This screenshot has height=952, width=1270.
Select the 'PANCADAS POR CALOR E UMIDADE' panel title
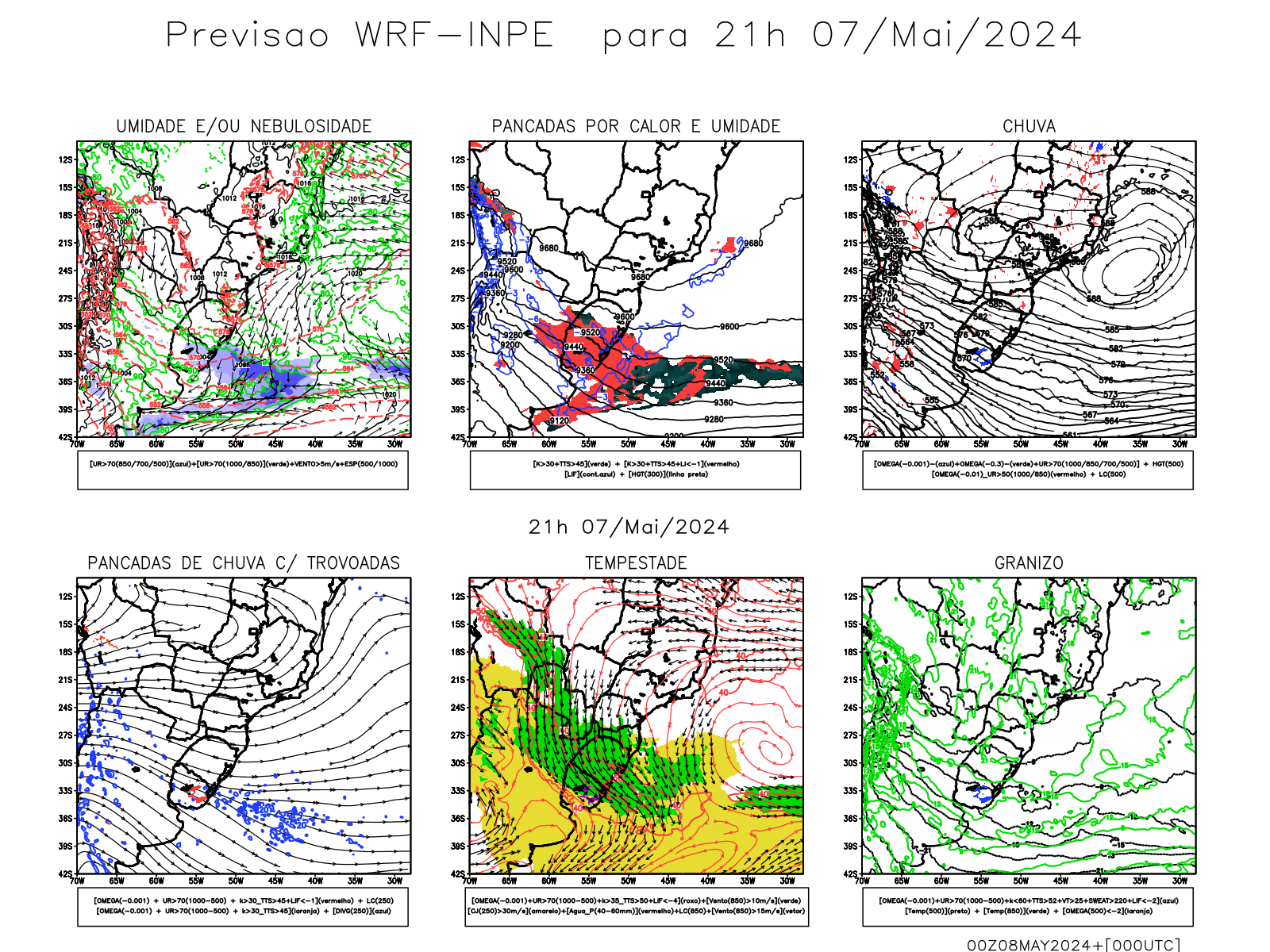pos(636,126)
